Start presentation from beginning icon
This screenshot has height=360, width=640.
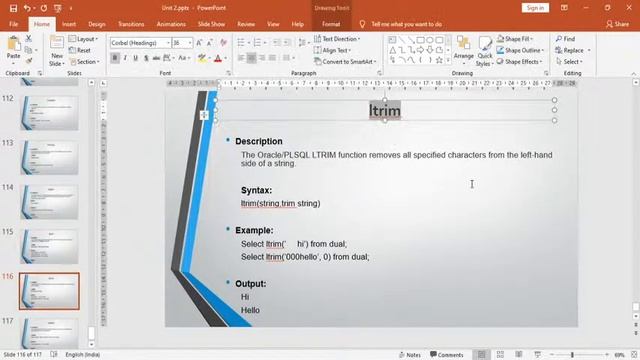(58, 8)
